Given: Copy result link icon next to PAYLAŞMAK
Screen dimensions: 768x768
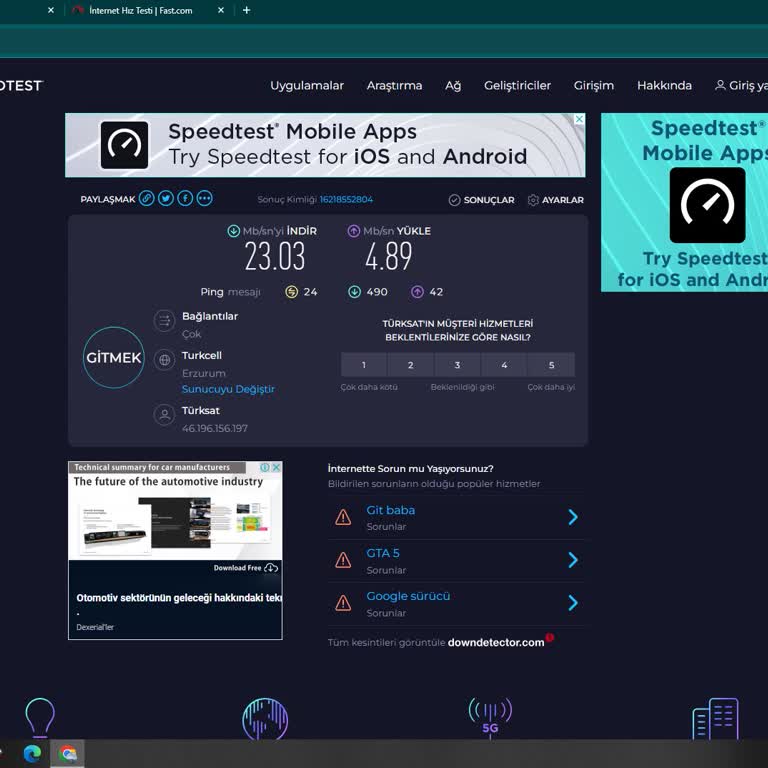Looking at the screenshot, I should pyautogui.click(x=146, y=198).
